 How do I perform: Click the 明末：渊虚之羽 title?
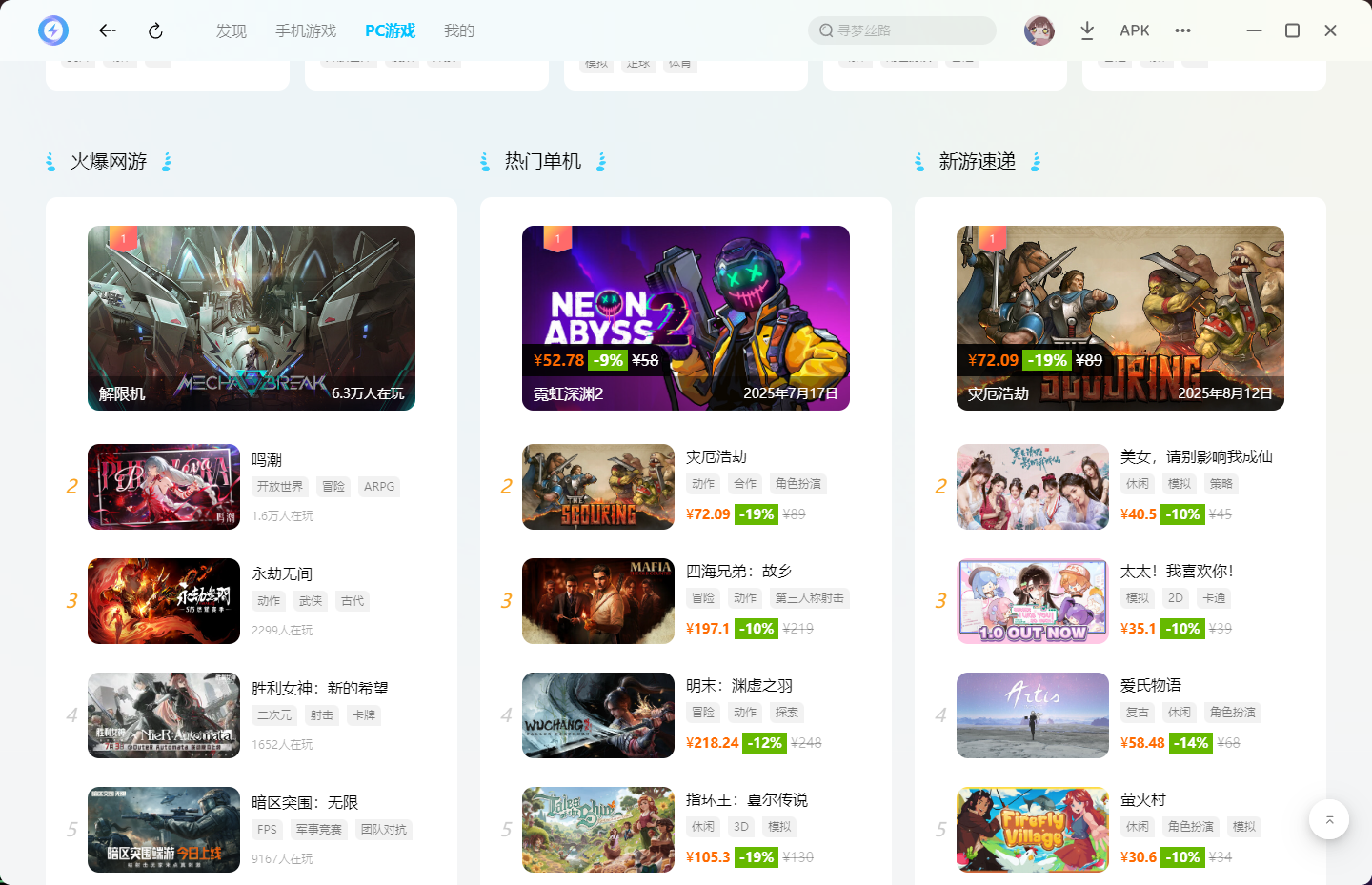pyautogui.click(x=739, y=685)
